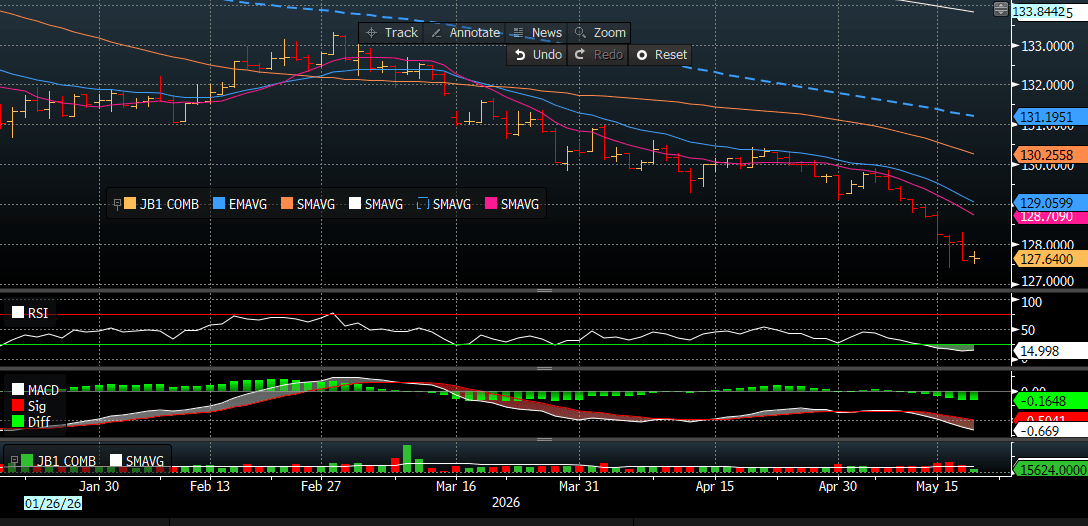This screenshot has height=526, width=1088.
Task: Click the axis scale up/down control
Action: (x=1001, y=9)
